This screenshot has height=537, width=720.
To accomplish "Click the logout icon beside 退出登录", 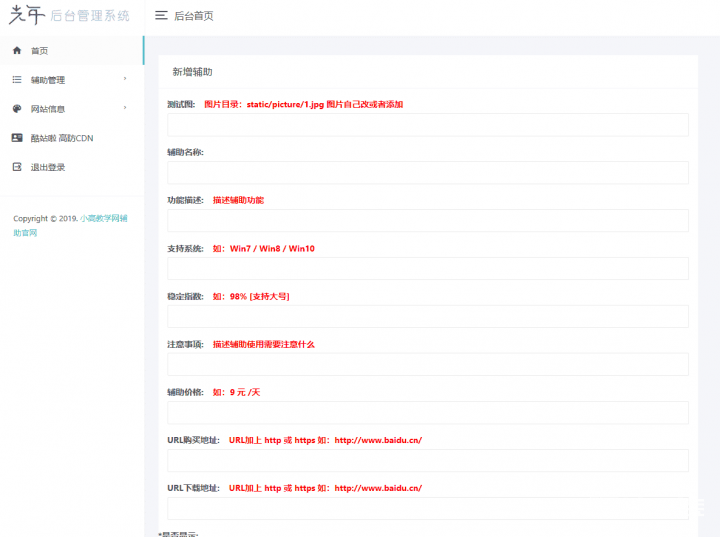I will (17, 167).
